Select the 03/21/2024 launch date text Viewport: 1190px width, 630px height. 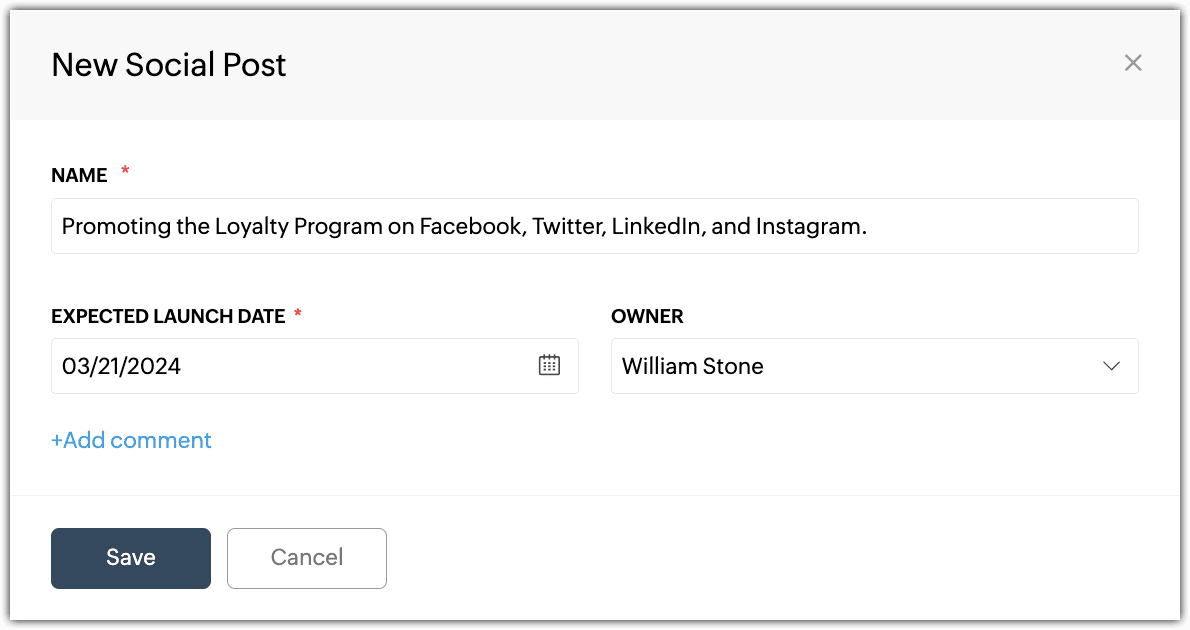tap(121, 366)
